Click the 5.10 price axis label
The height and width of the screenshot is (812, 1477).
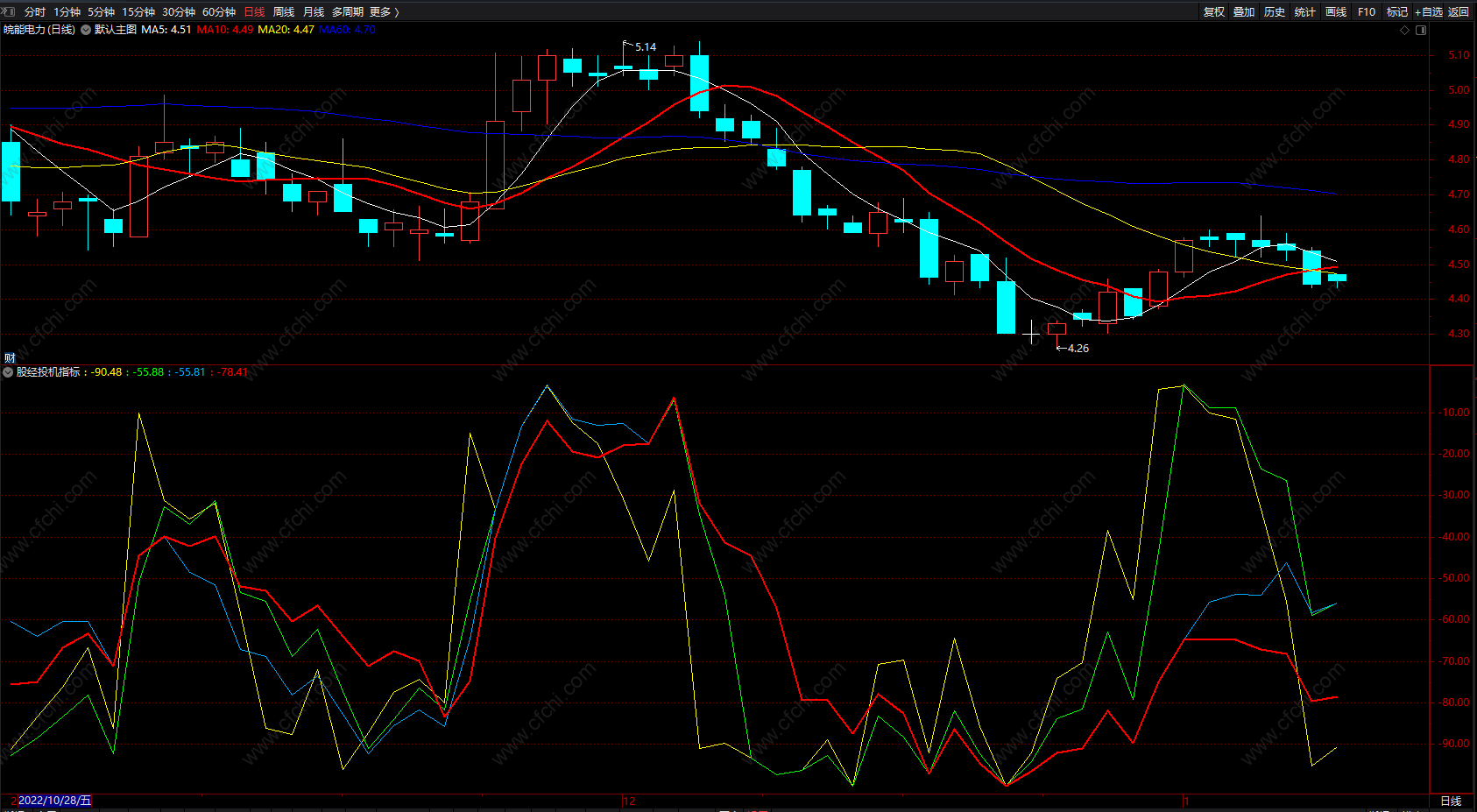coord(1459,55)
